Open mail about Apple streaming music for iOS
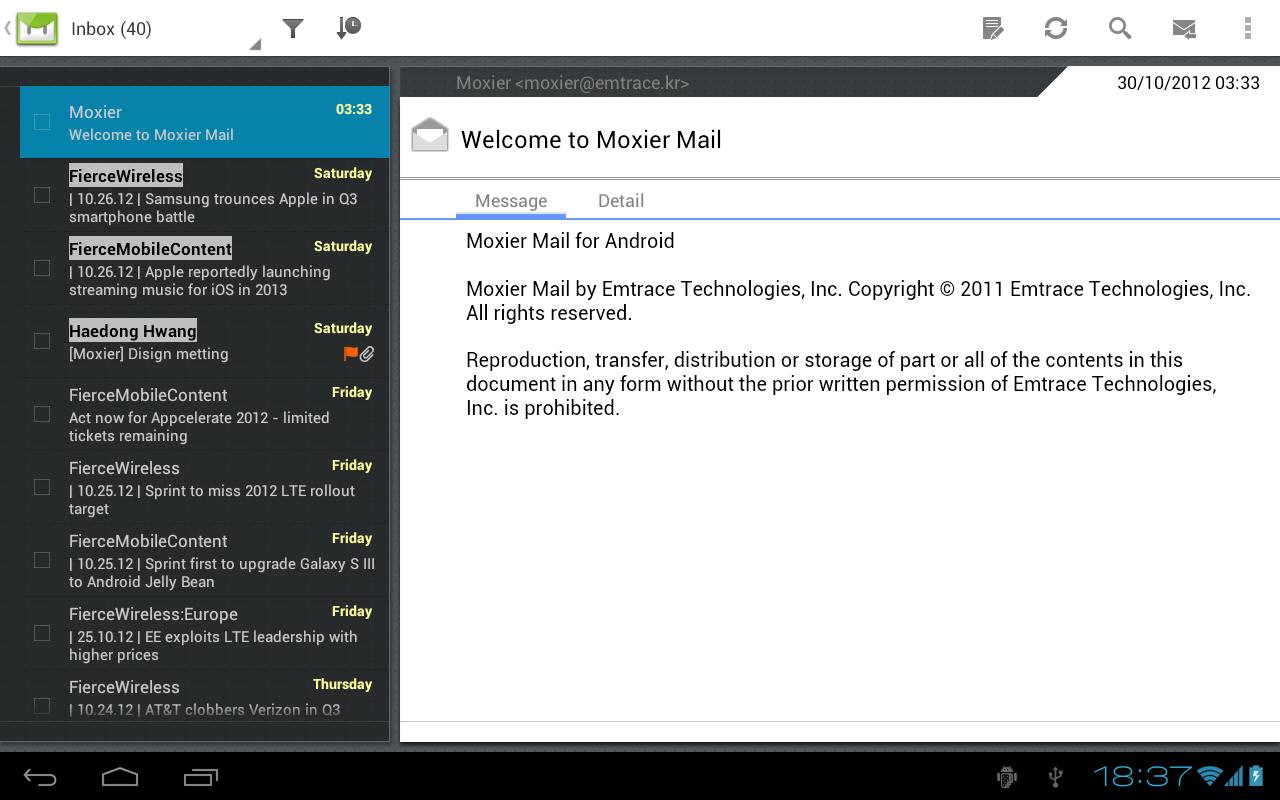Image resolution: width=1280 pixels, height=800 pixels. coord(205,268)
